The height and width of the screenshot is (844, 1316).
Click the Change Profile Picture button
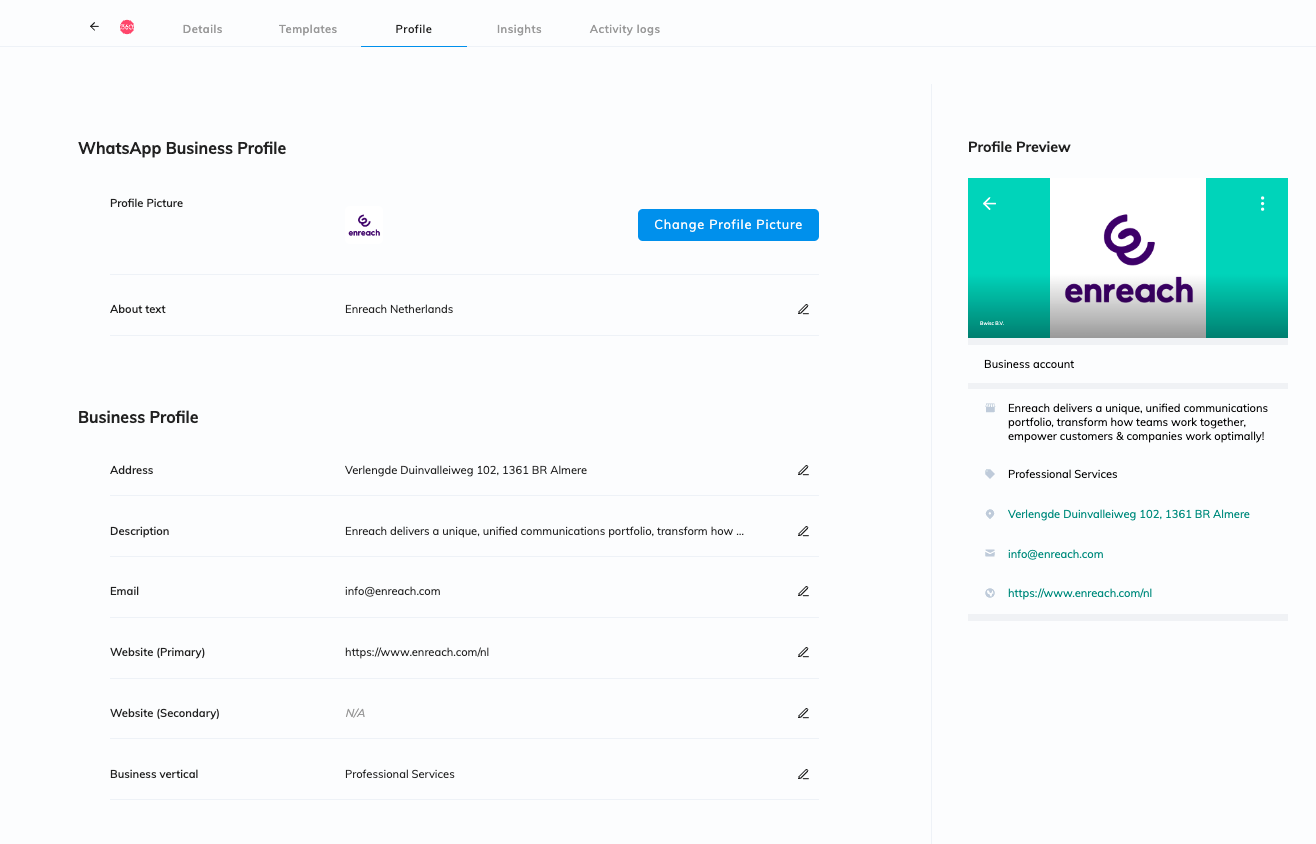click(728, 225)
